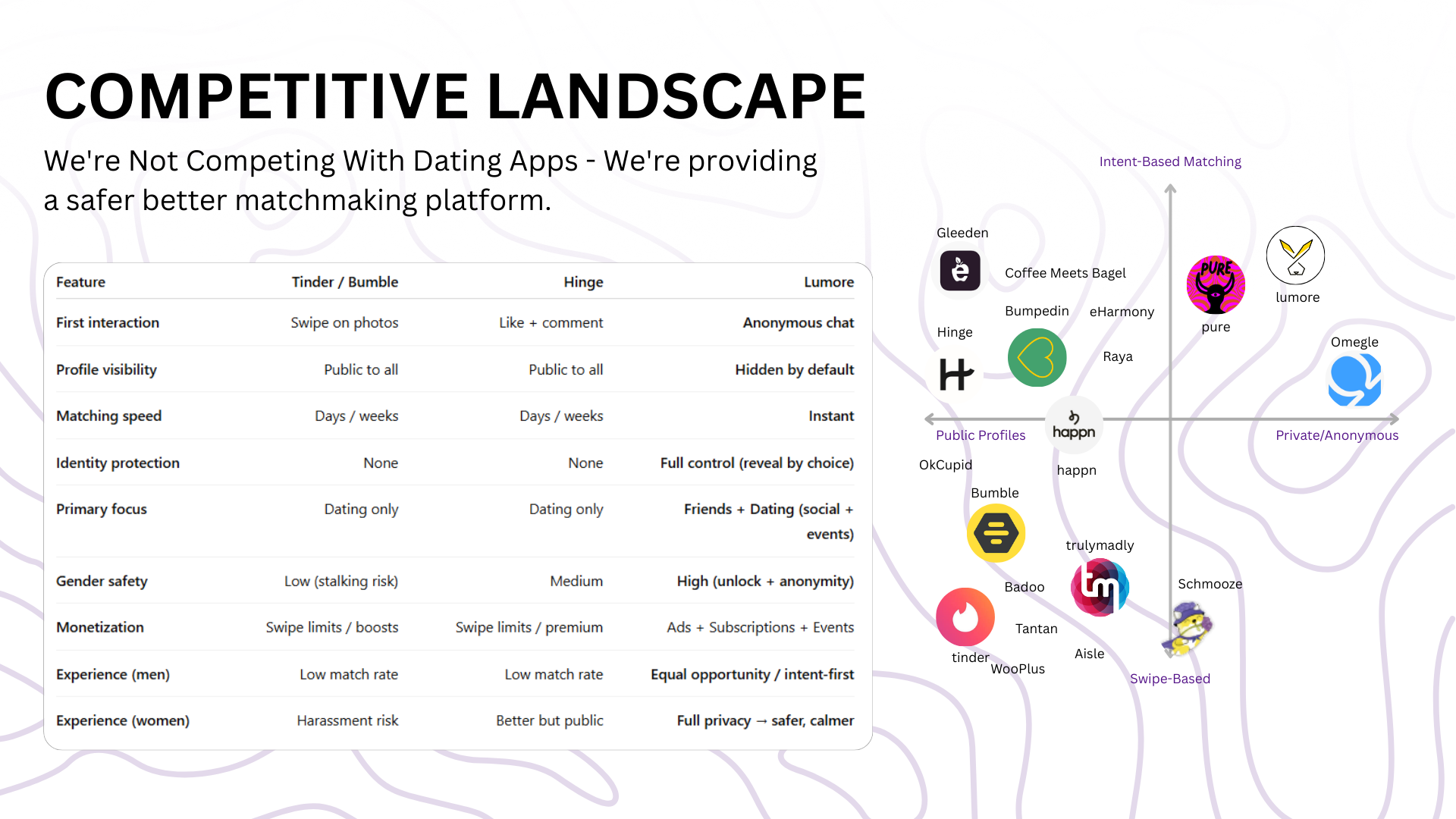Select the green Bumpedin heart icon
The height and width of the screenshot is (819, 1456).
[x=1037, y=358]
